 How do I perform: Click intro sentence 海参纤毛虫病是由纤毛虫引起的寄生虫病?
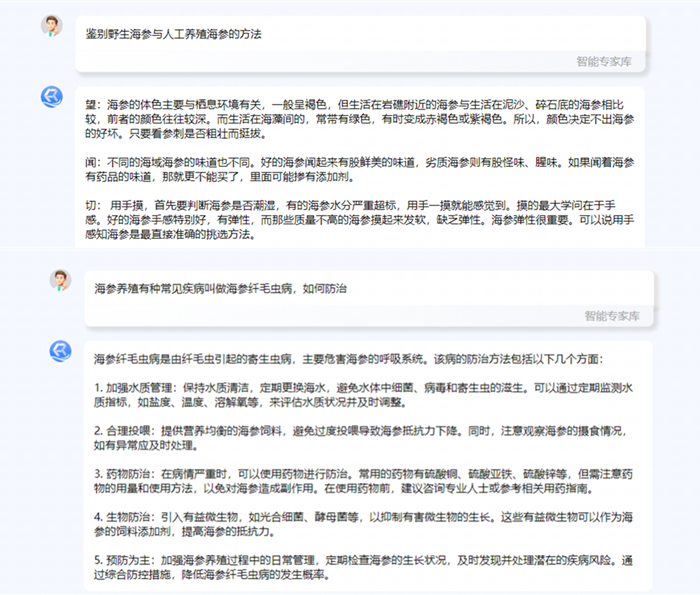tap(193, 359)
